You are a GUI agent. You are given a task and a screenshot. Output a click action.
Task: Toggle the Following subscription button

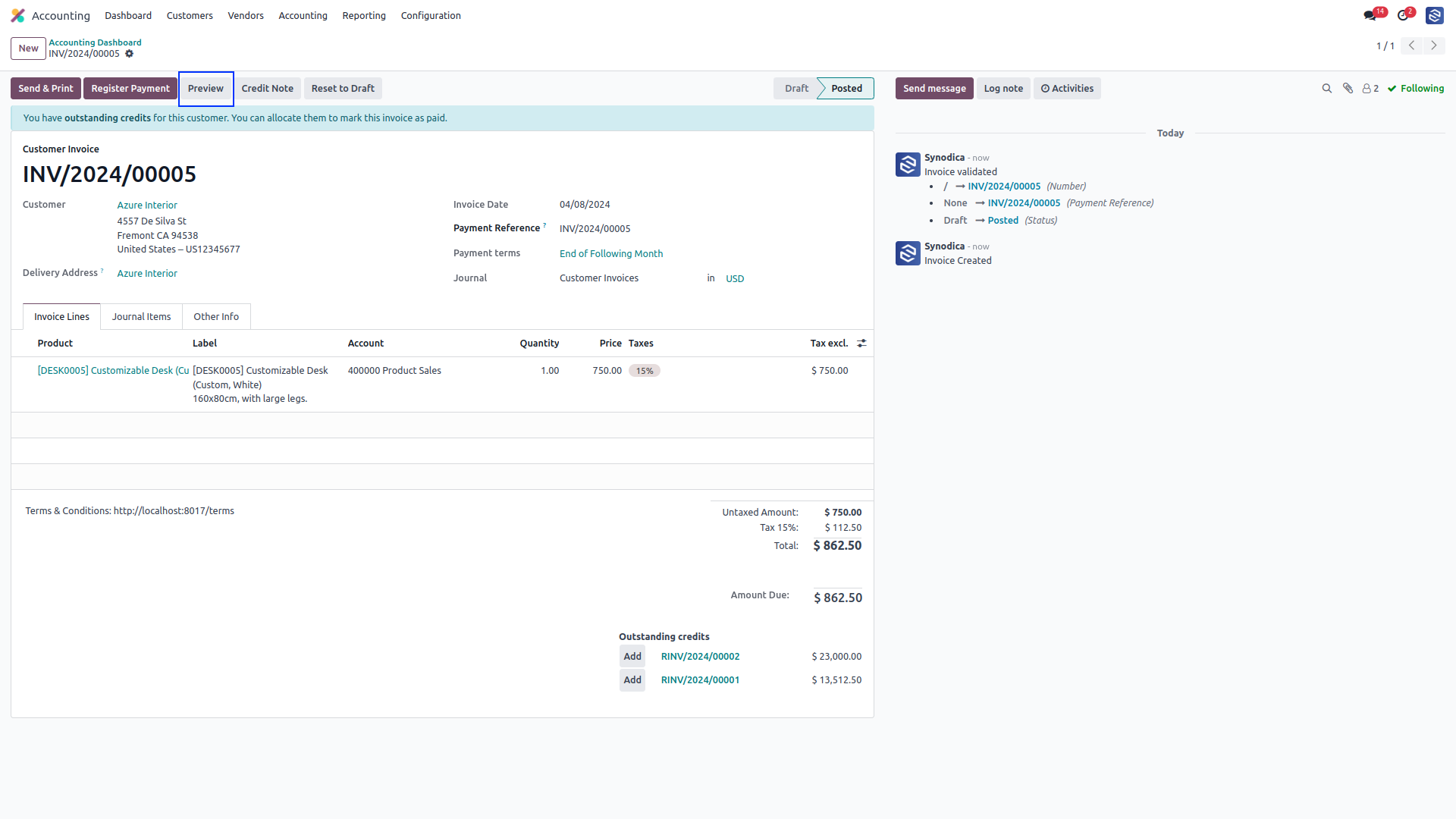1416,89
